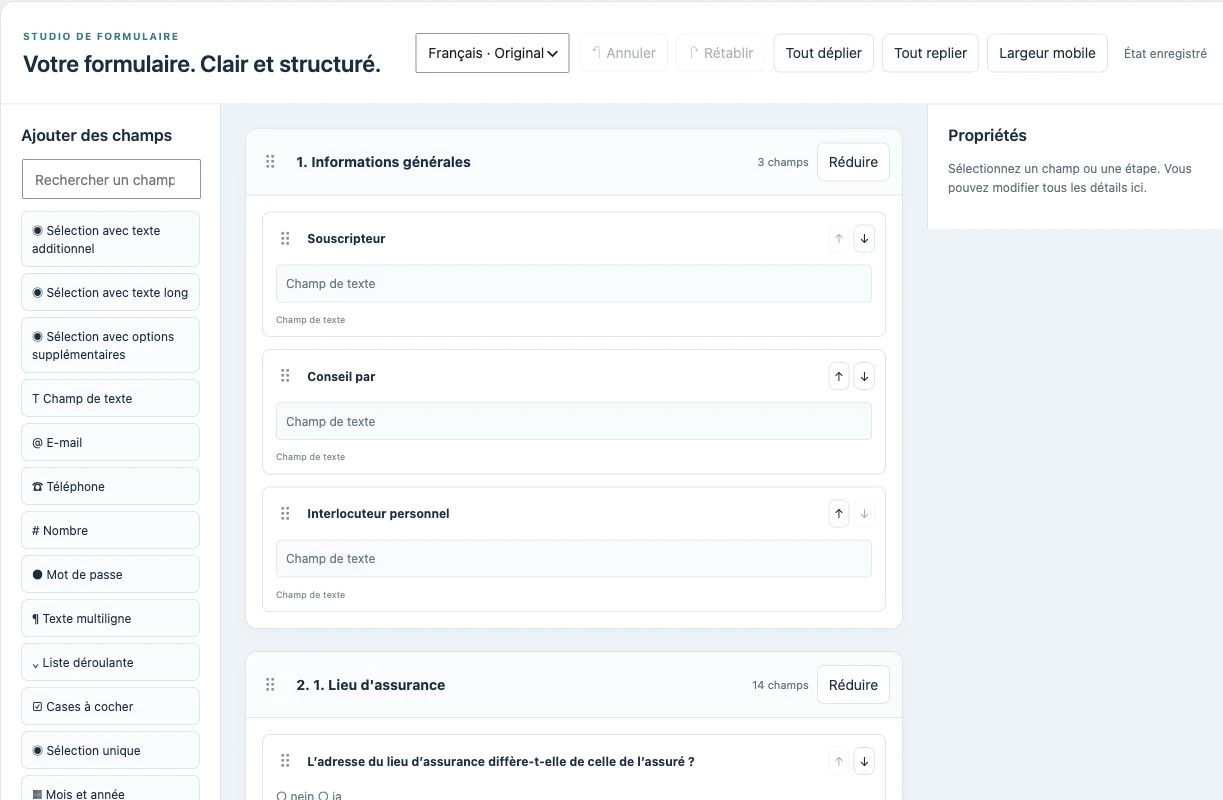Click Interlocuteur personnel text input preview
The image size is (1223, 800).
574,559
